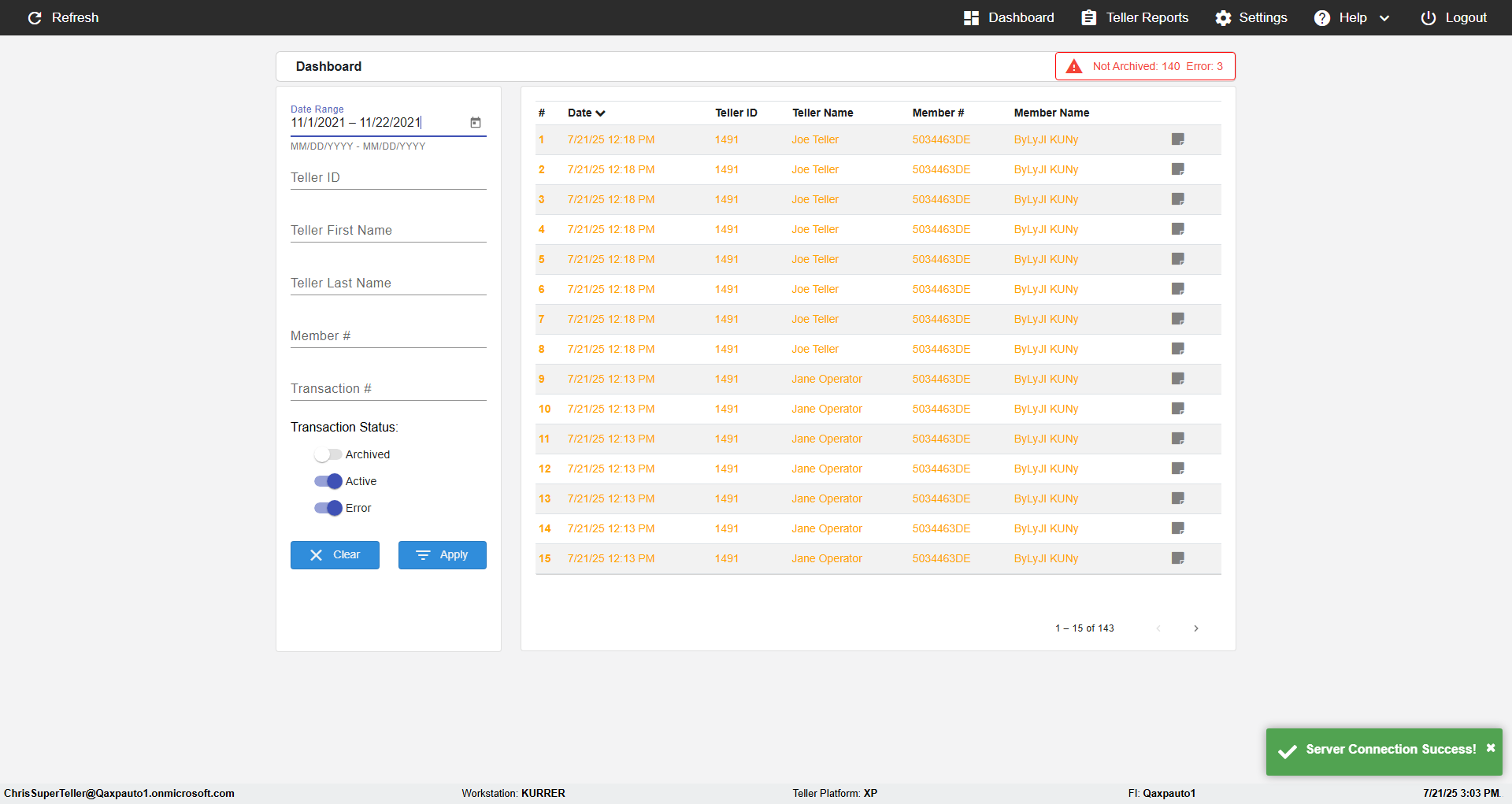
Task: Open note icon for row 4
Action: point(1178,229)
